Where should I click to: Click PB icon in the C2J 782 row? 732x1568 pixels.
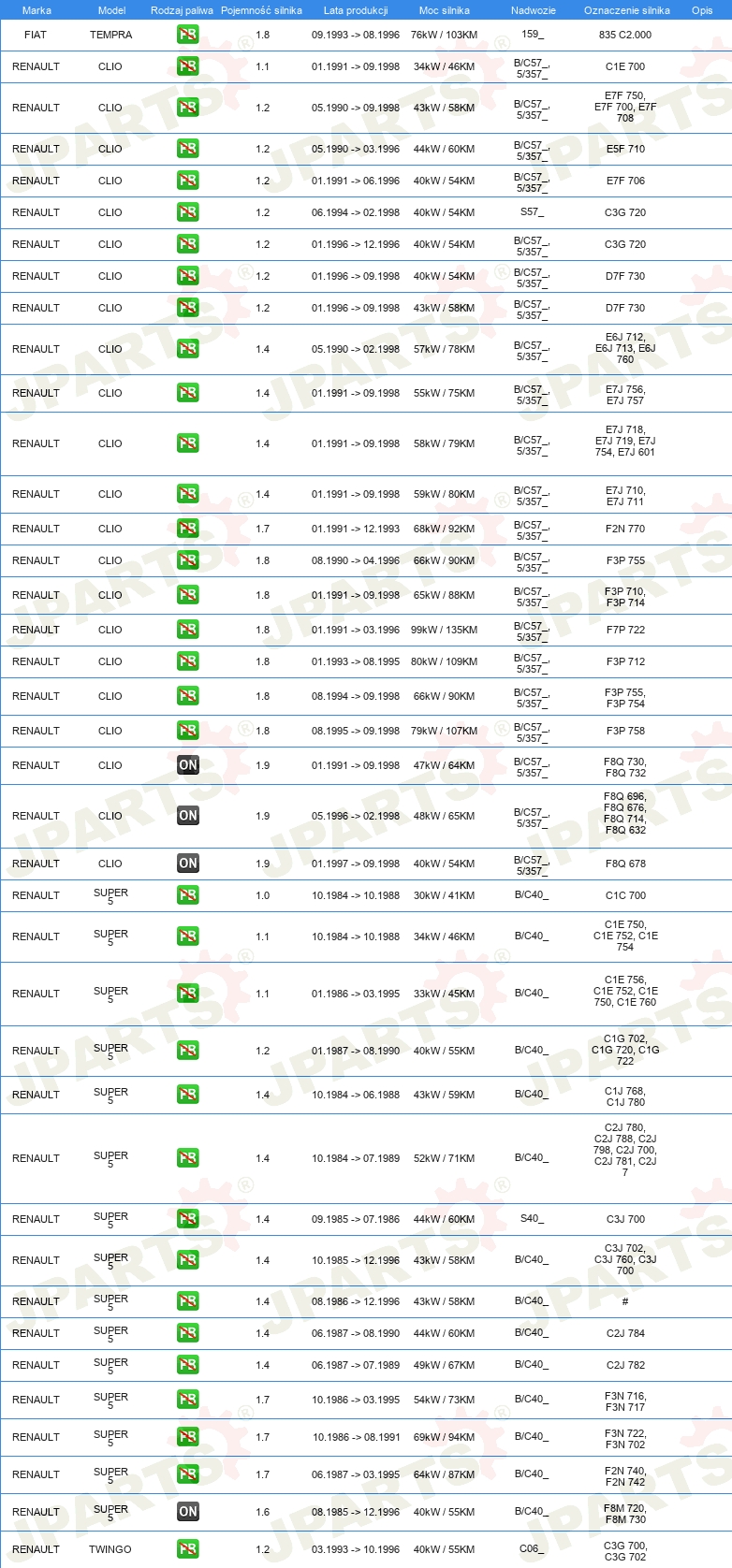pos(188,1365)
